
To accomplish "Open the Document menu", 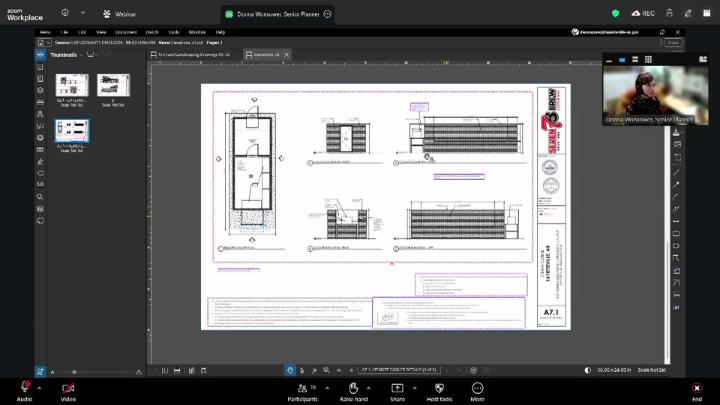I will pos(126,32).
